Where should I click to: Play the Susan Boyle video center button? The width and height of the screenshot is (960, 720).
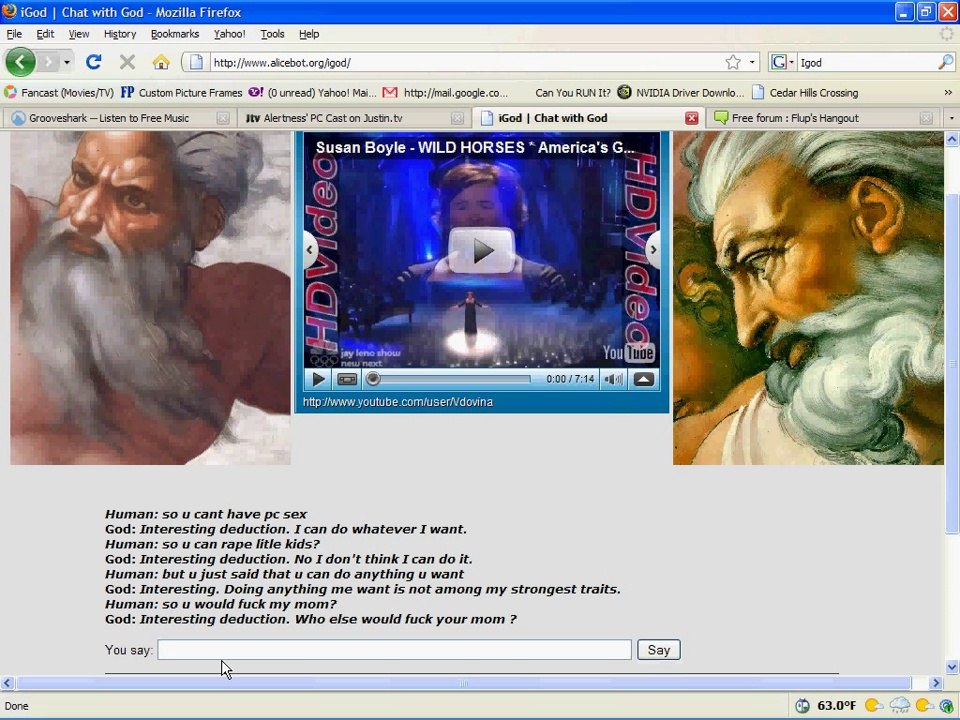pyautogui.click(x=481, y=250)
